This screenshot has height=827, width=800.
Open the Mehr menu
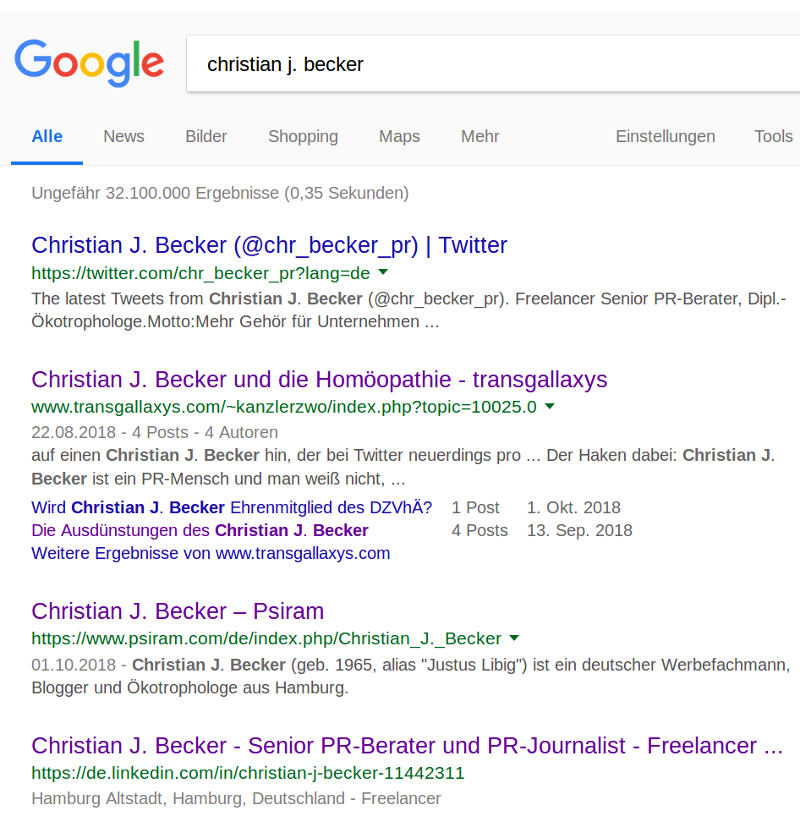[480, 136]
